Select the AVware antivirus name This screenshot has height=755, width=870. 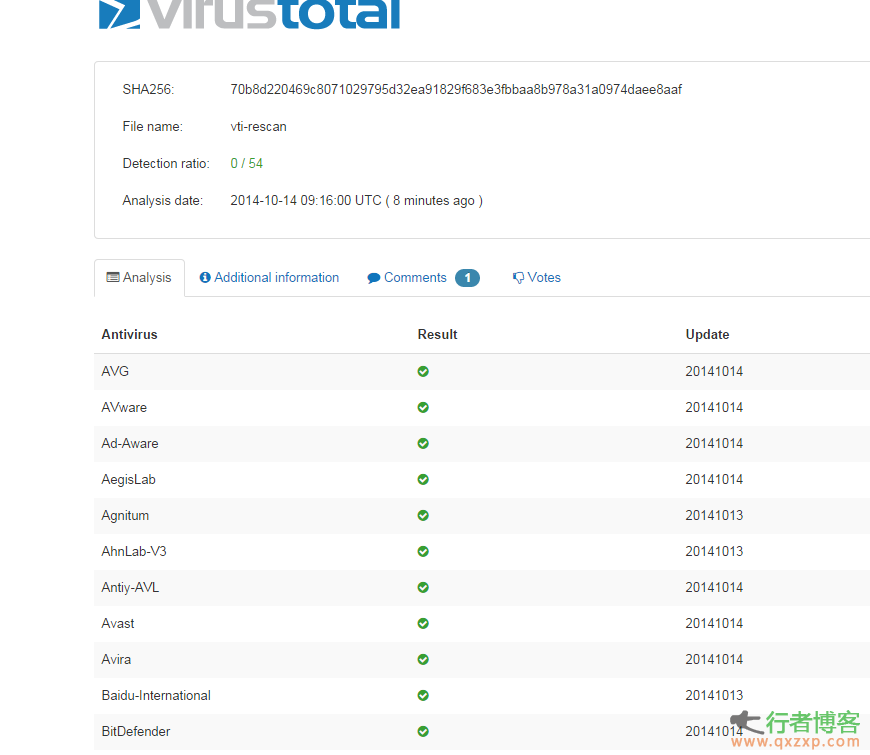pos(124,408)
